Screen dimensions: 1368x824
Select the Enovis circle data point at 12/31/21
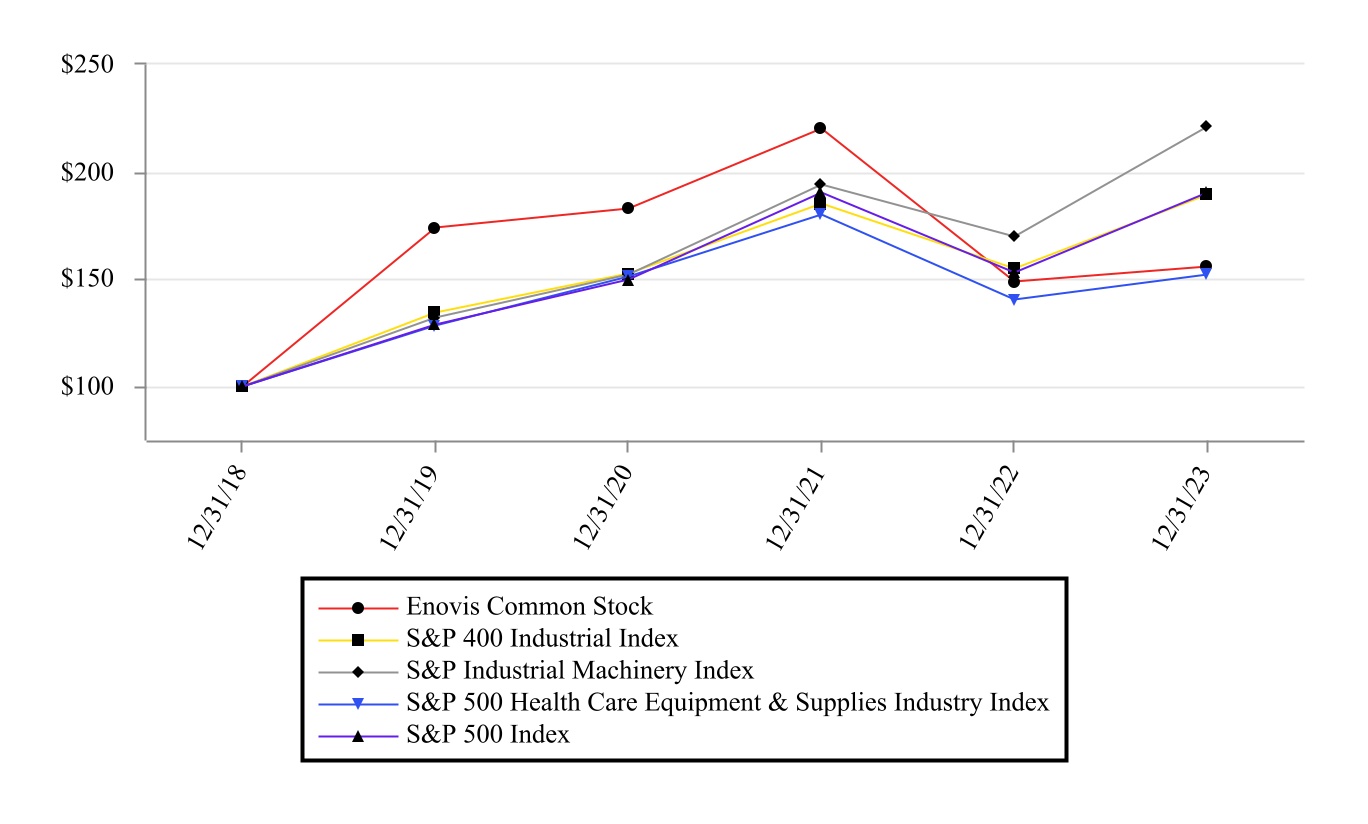tap(820, 128)
